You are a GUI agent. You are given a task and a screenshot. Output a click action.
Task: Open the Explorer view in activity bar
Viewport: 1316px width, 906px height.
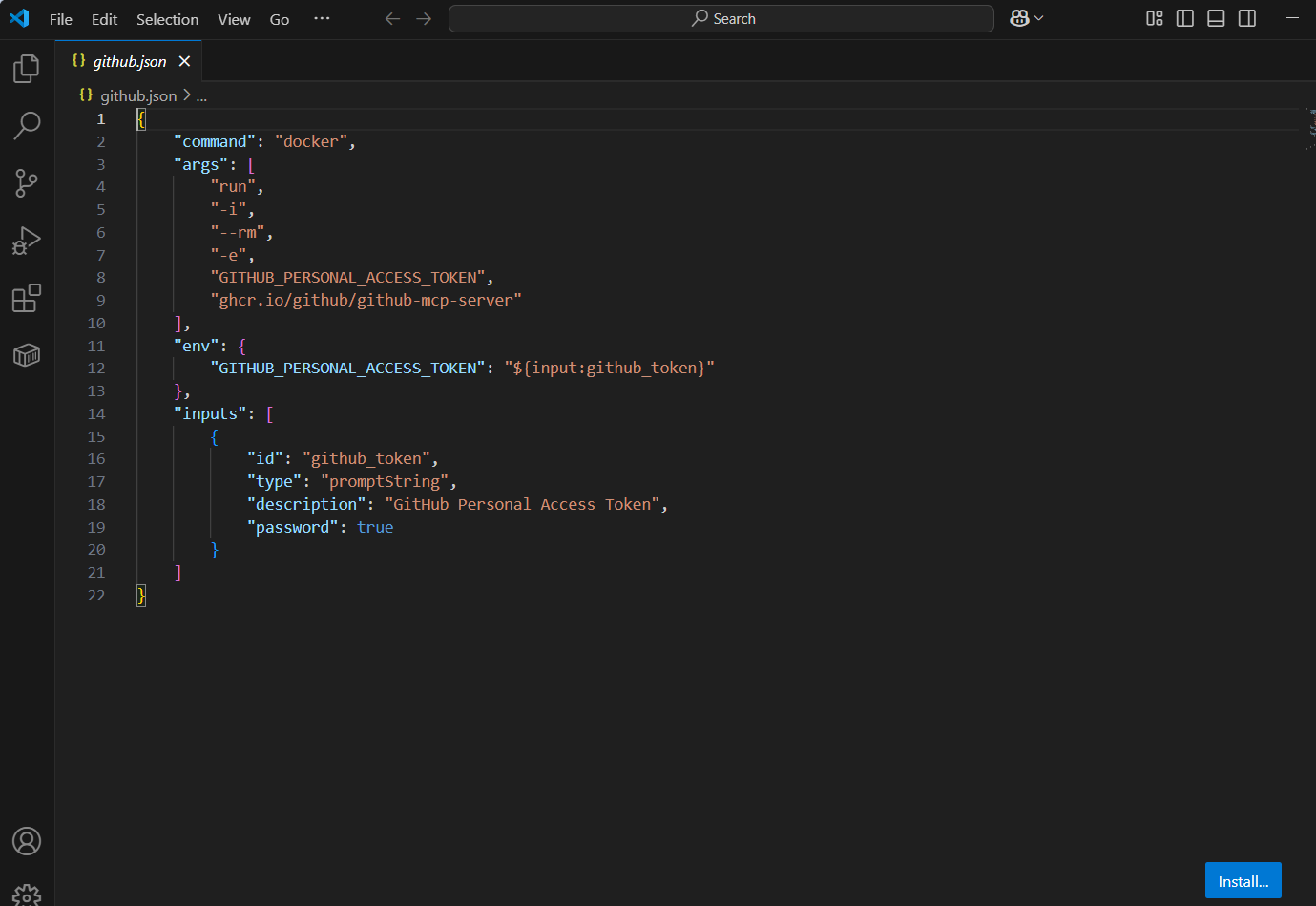[x=27, y=69]
